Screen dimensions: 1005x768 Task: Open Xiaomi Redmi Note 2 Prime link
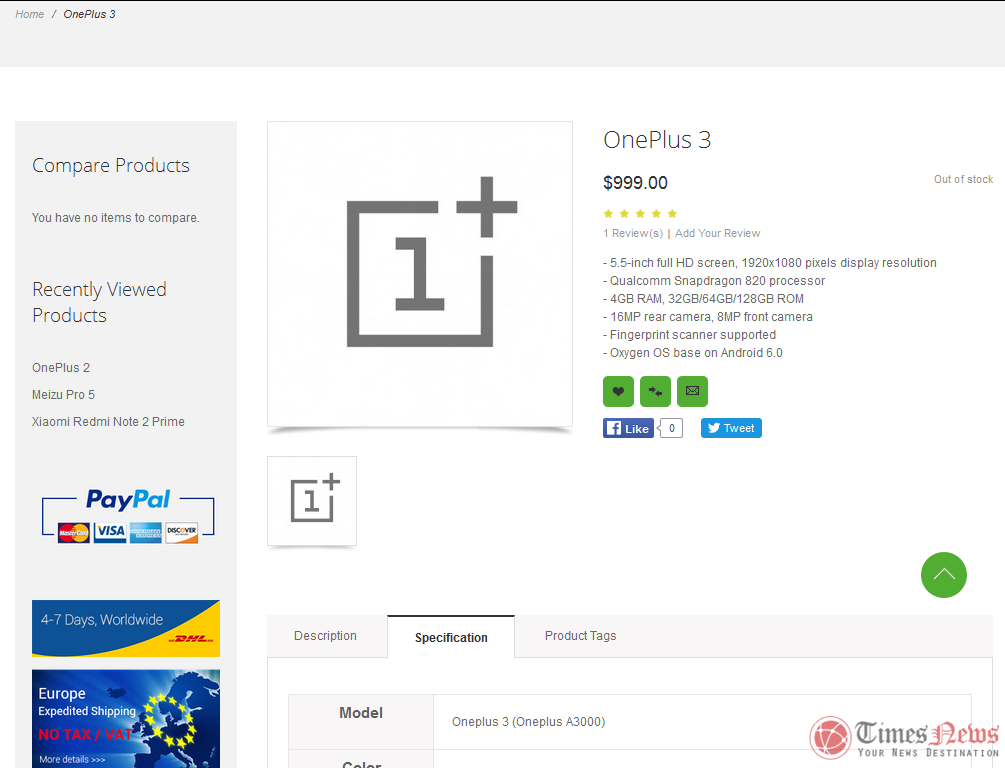[x=108, y=422]
